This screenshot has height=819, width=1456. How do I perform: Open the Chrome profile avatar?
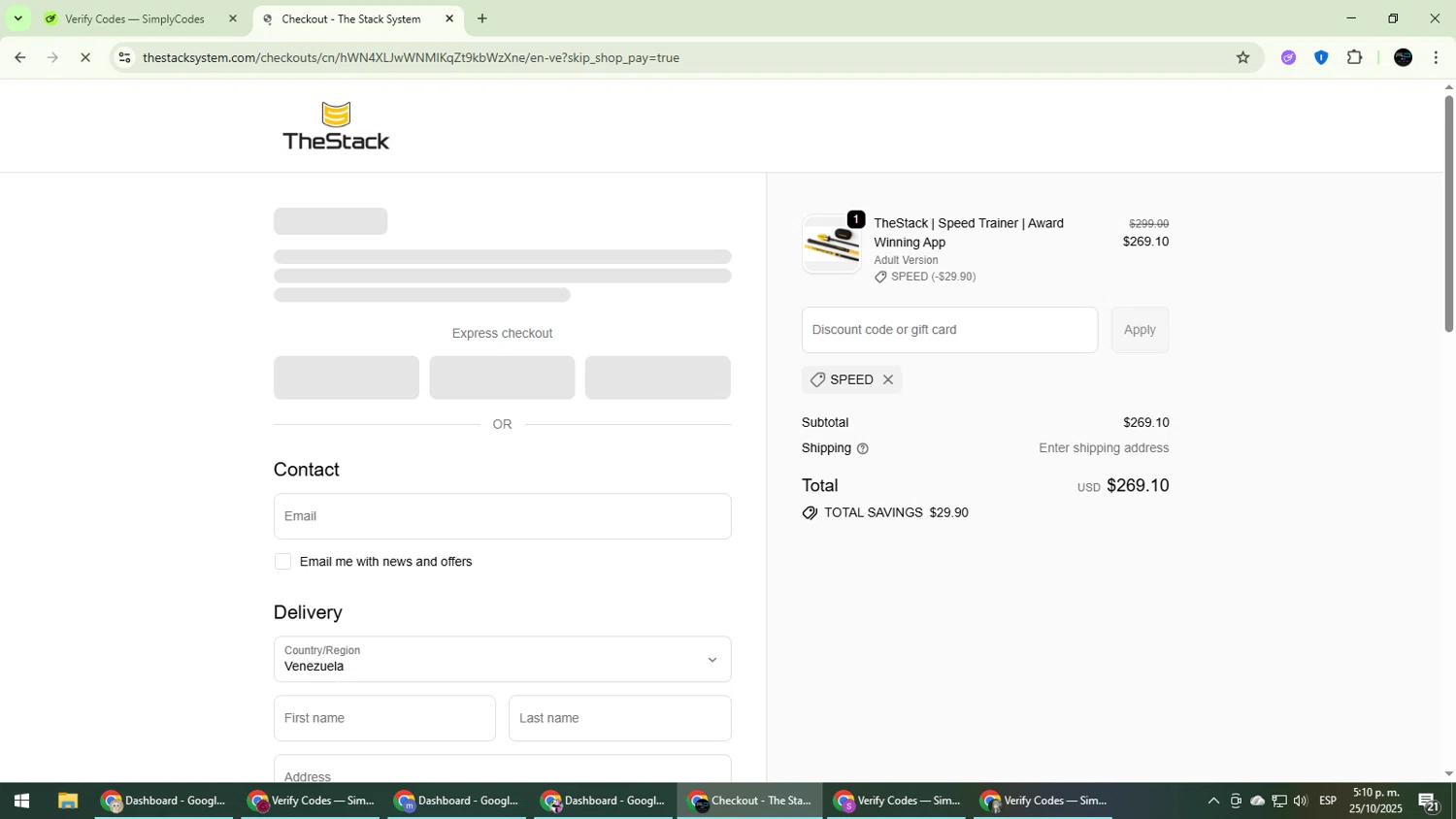point(1403,57)
